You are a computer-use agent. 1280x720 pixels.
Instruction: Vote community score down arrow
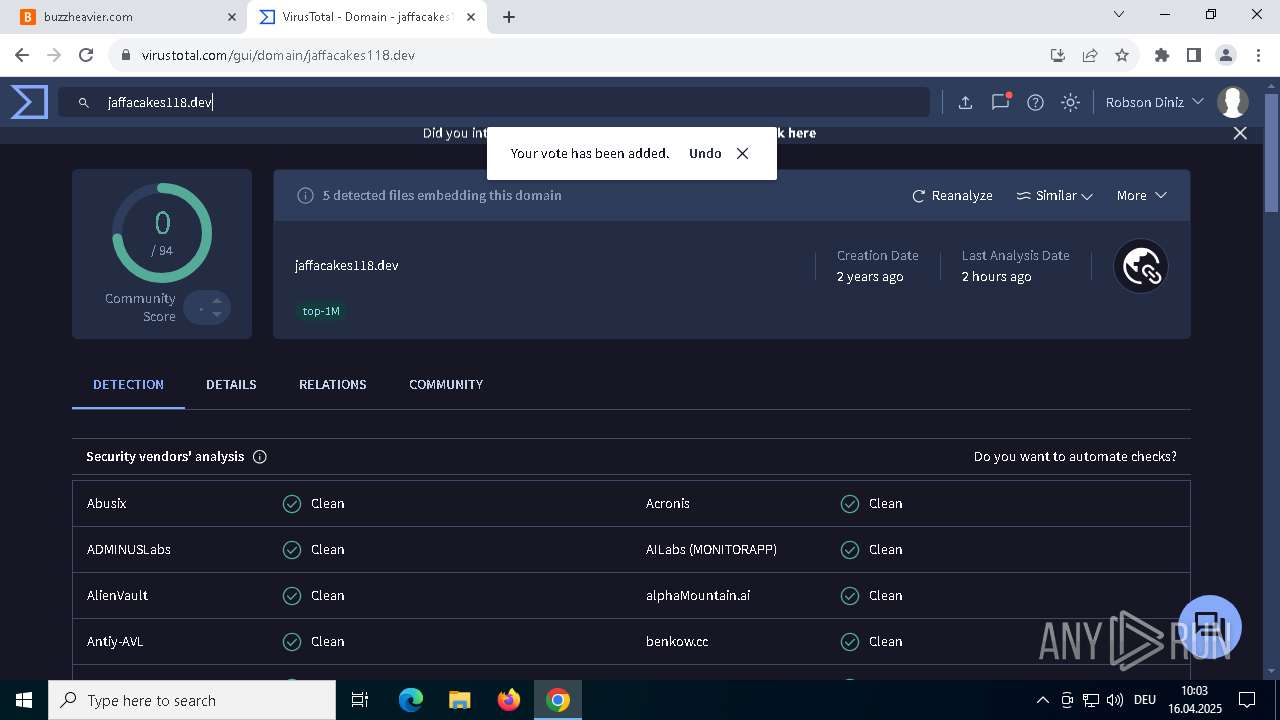tap(217, 314)
